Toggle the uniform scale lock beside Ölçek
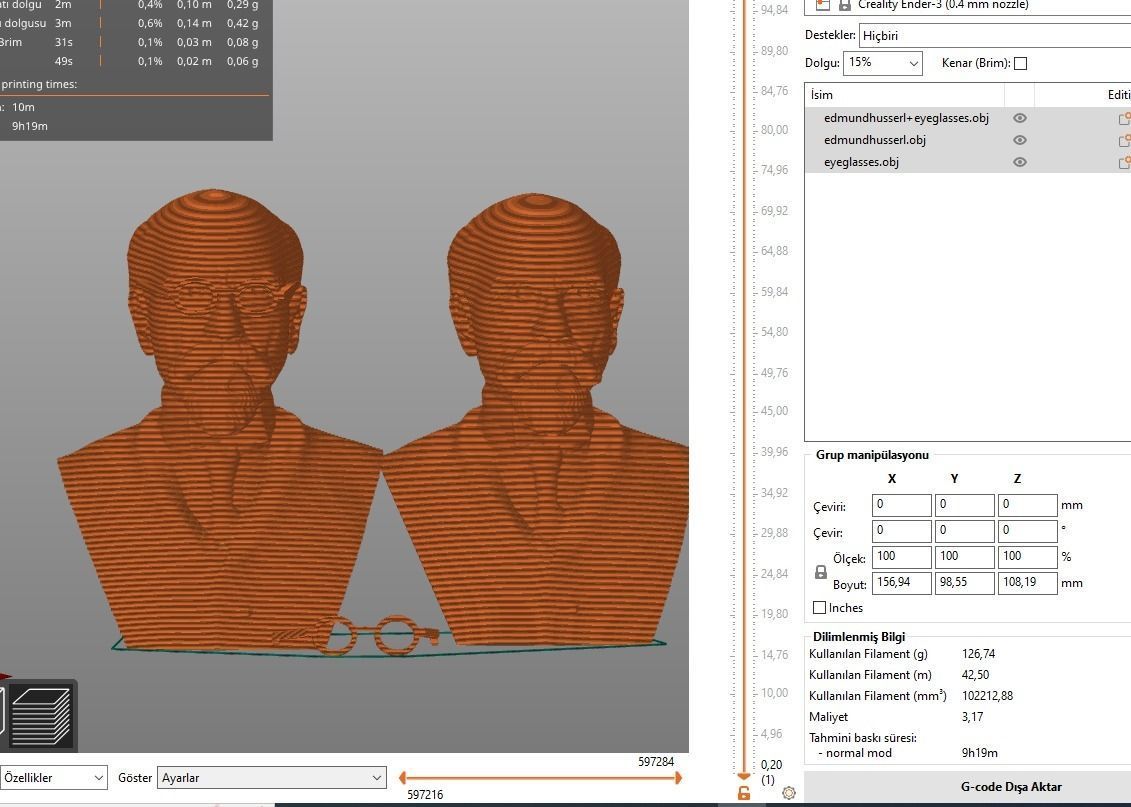 (820, 572)
